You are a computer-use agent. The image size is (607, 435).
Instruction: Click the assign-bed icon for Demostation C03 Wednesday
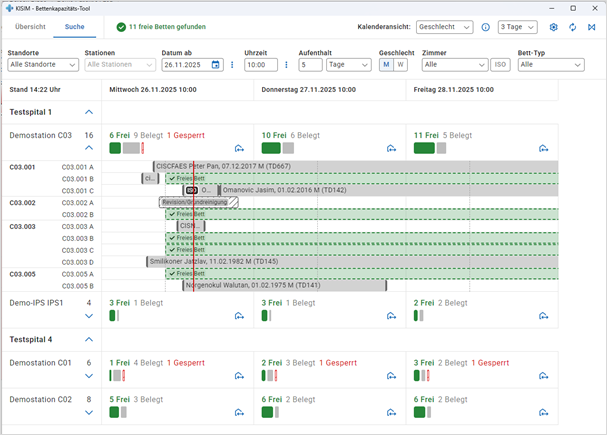(238, 149)
